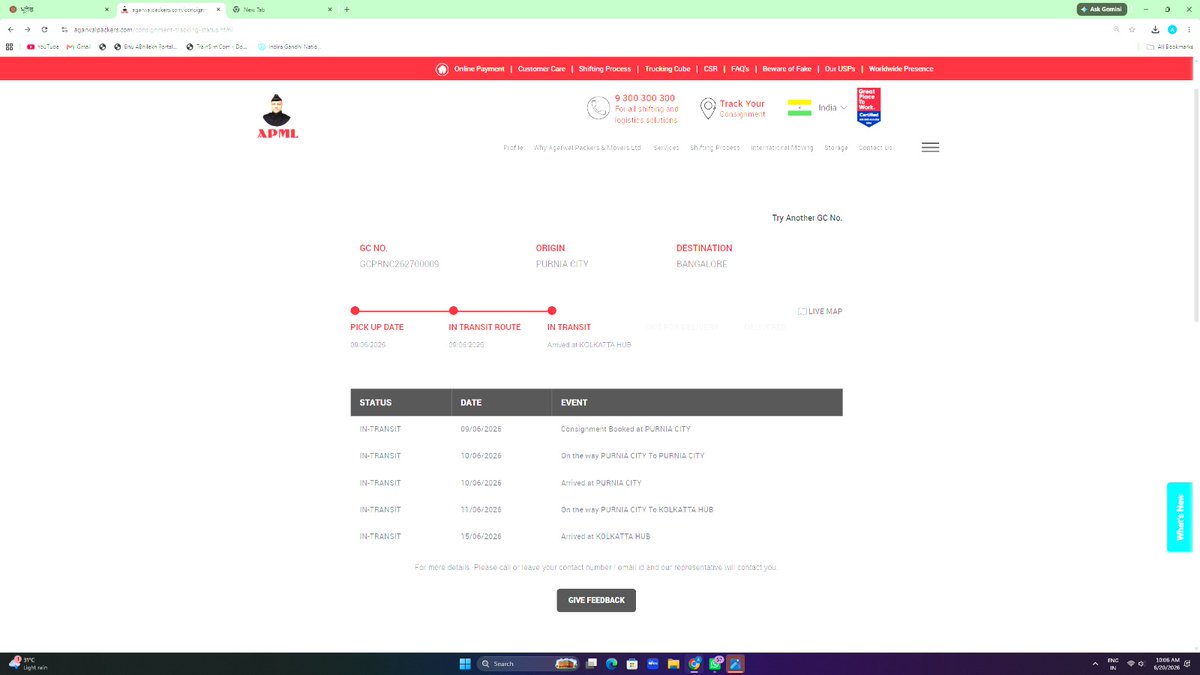This screenshot has width=1200, height=675.
Task: Open the Profile menu item
Action: [513, 148]
